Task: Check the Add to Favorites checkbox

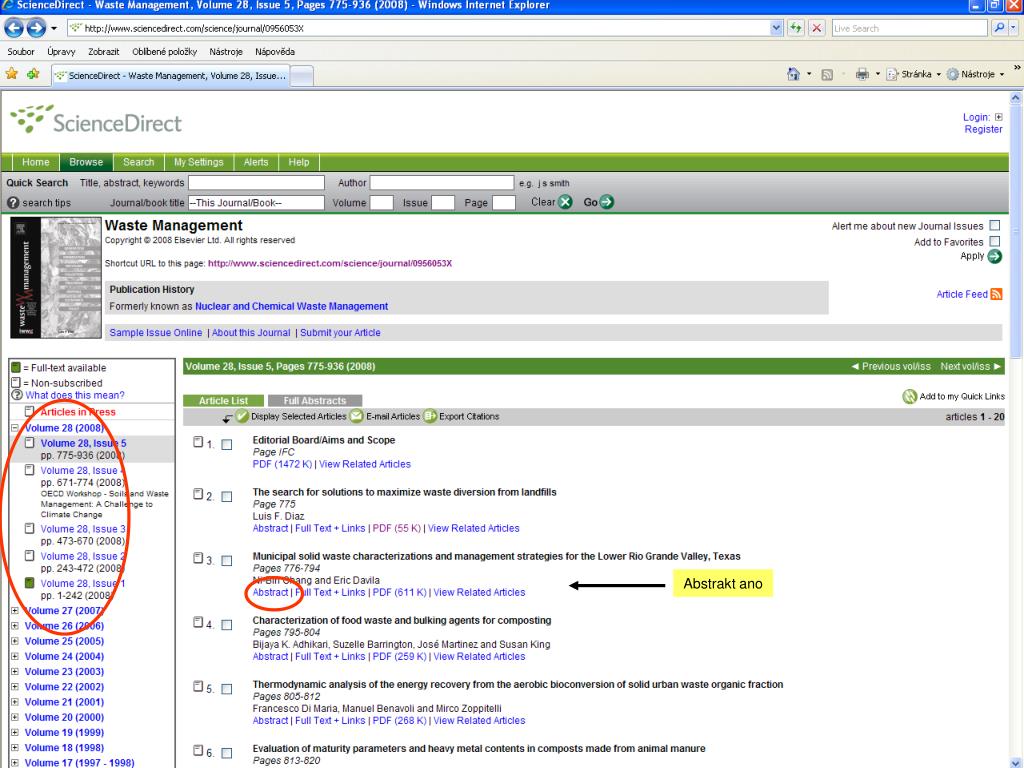Action: click(995, 241)
